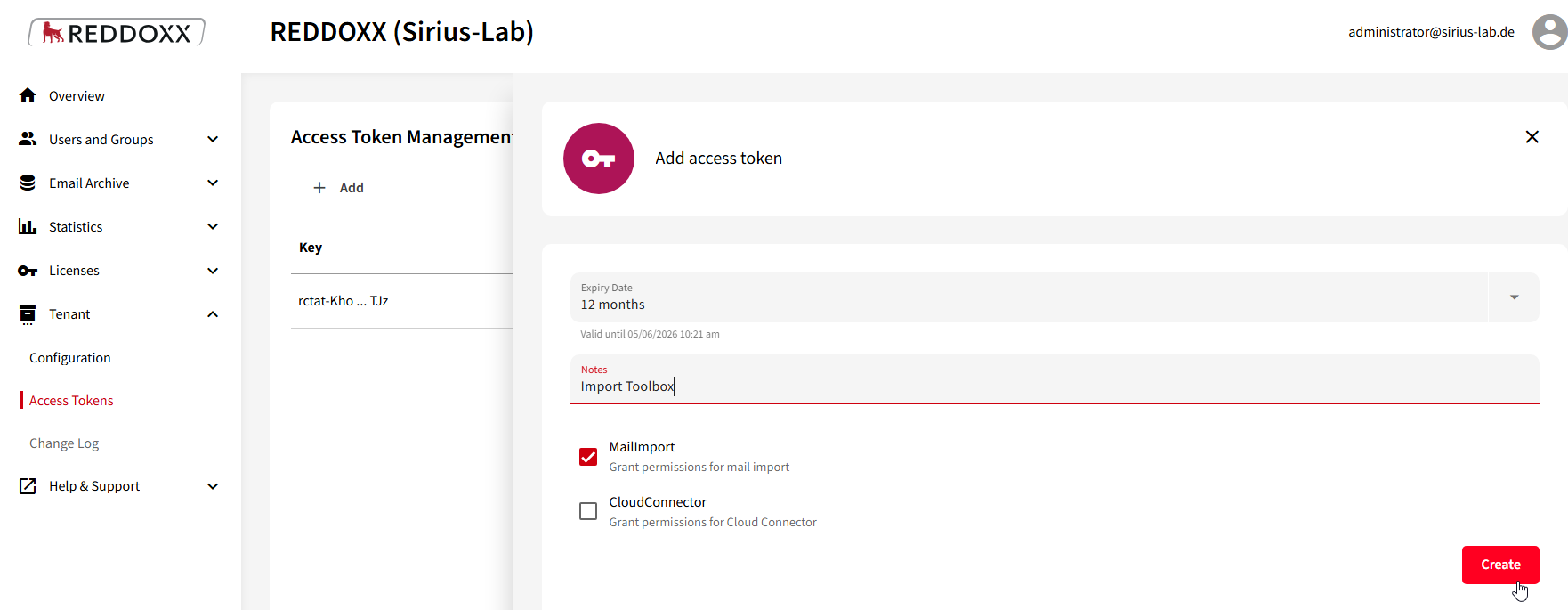Click the round key icon in Add access token header
The height and width of the screenshot is (610, 1568).
point(599,159)
